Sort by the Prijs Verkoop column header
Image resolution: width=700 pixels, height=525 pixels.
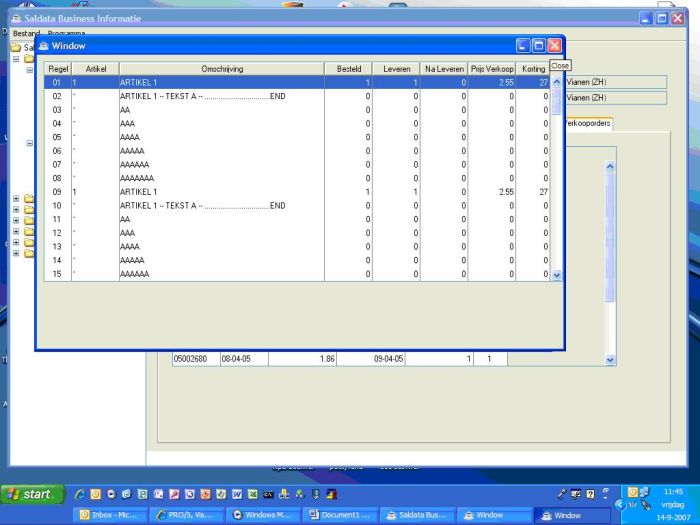(494, 68)
